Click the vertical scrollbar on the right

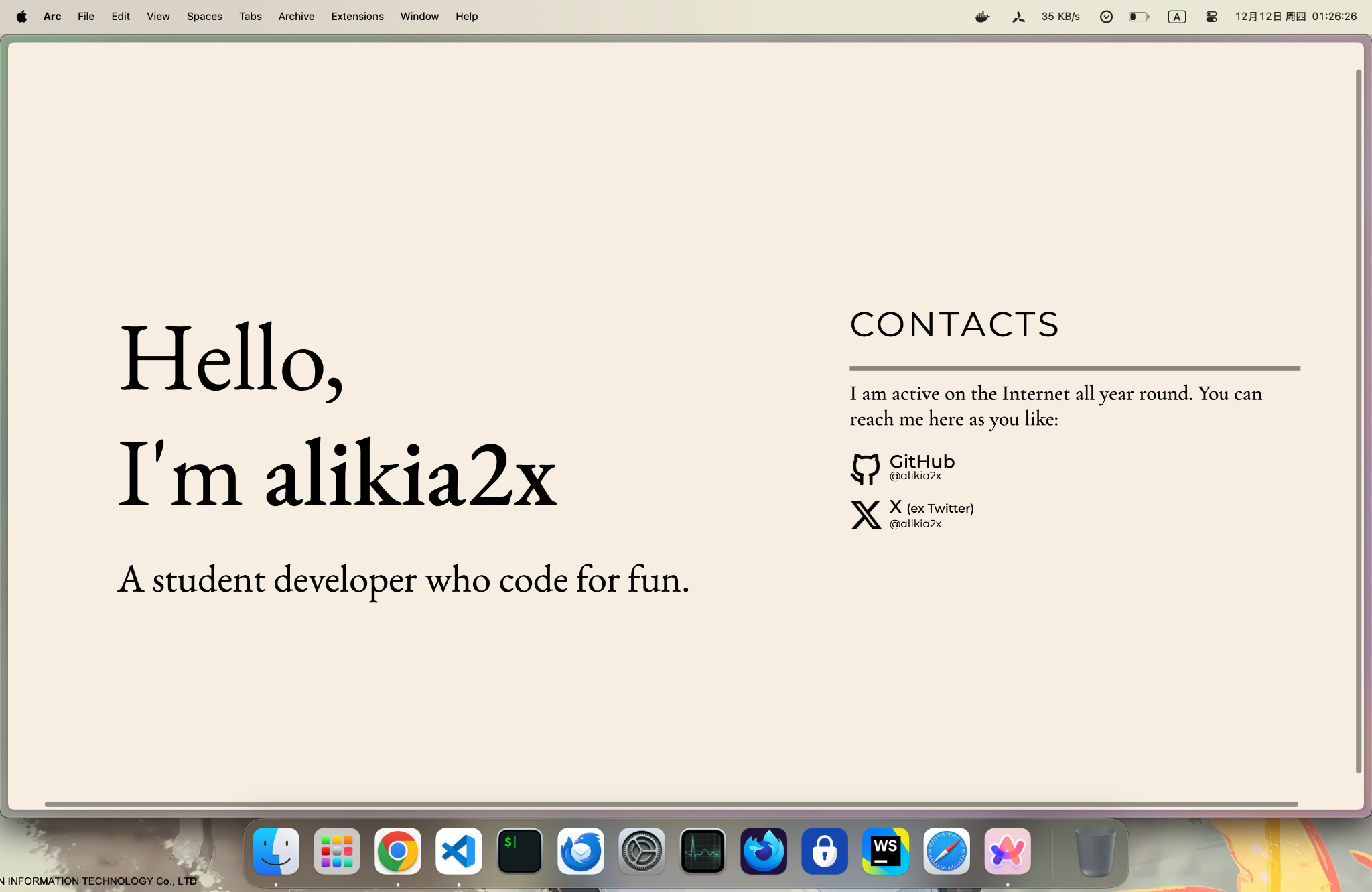click(1358, 421)
